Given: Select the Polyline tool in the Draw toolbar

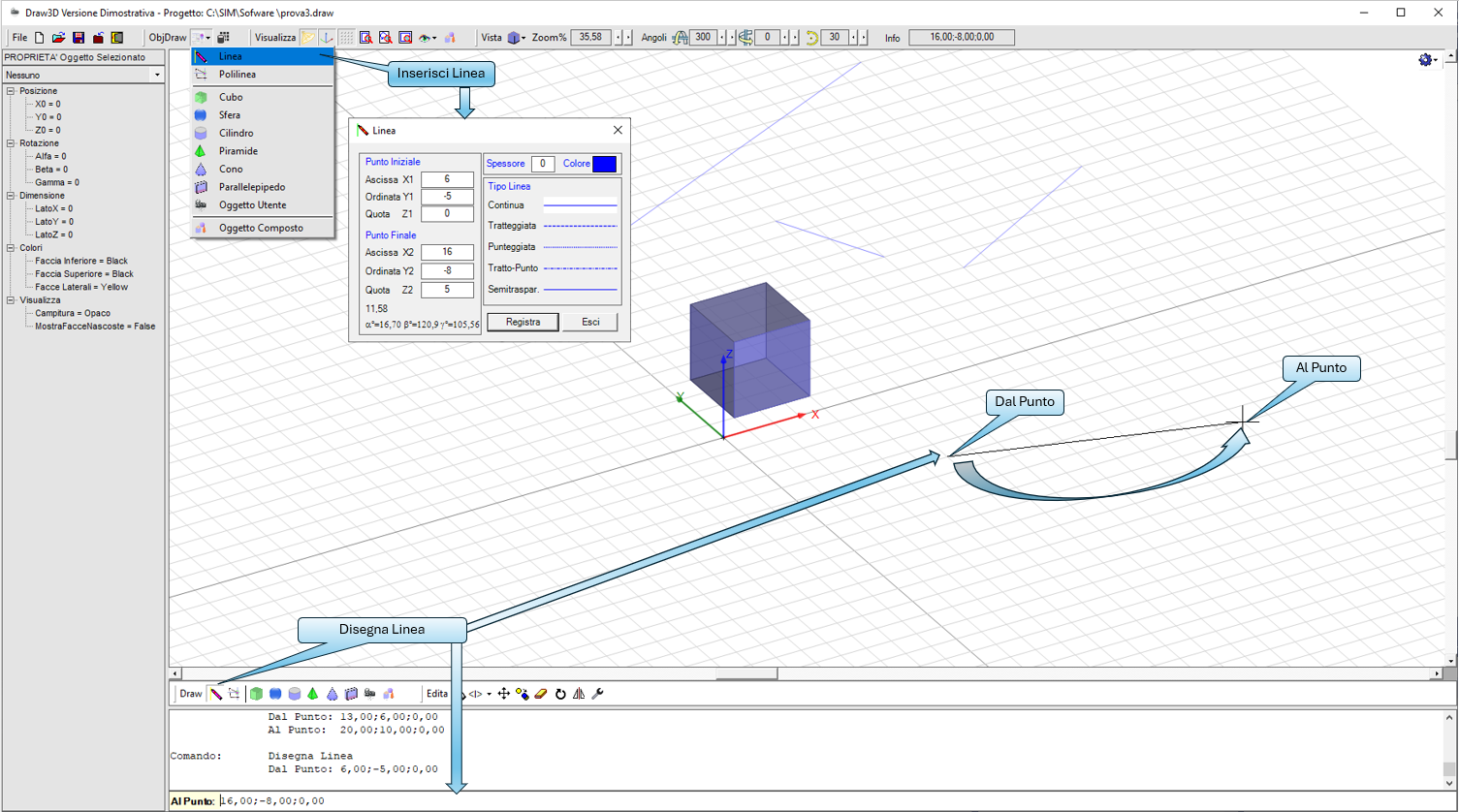Looking at the screenshot, I should [x=235, y=694].
